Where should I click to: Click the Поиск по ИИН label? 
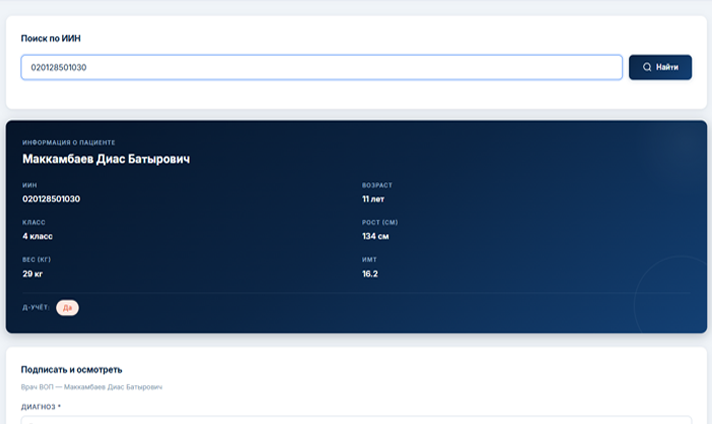pyautogui.click(x=51, y=38)
